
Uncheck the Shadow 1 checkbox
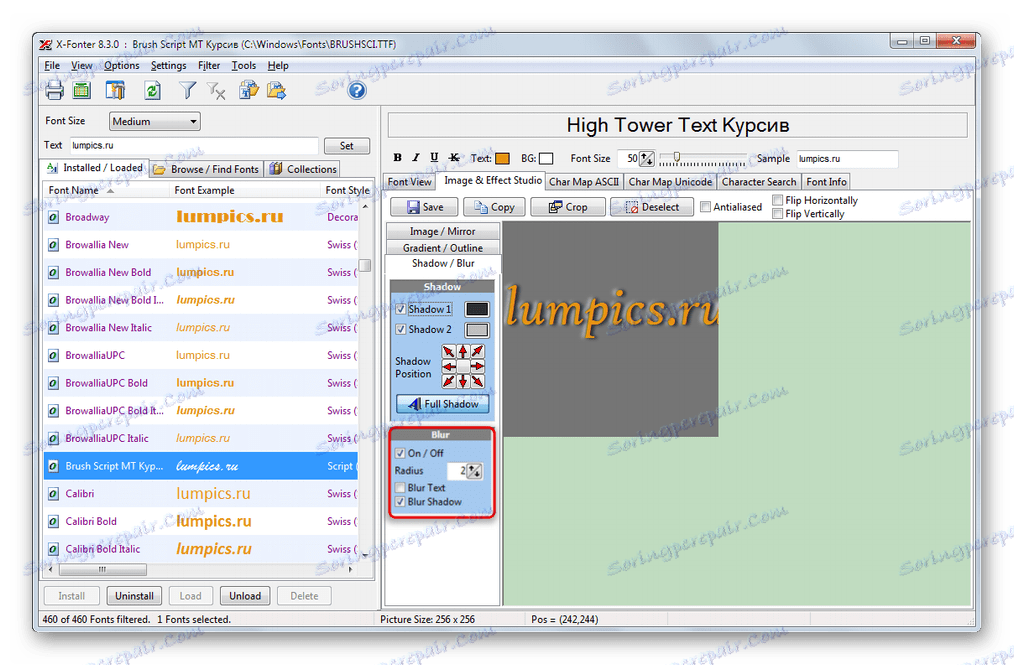pyautogui.click(x=400, y=309)
